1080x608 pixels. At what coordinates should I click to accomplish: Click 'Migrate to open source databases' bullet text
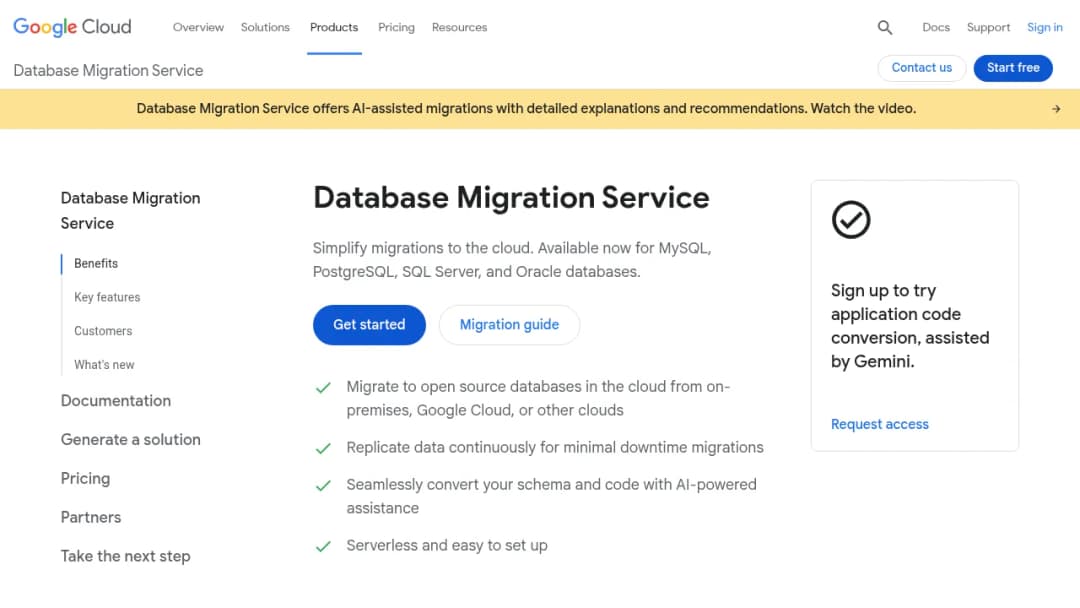538,398
